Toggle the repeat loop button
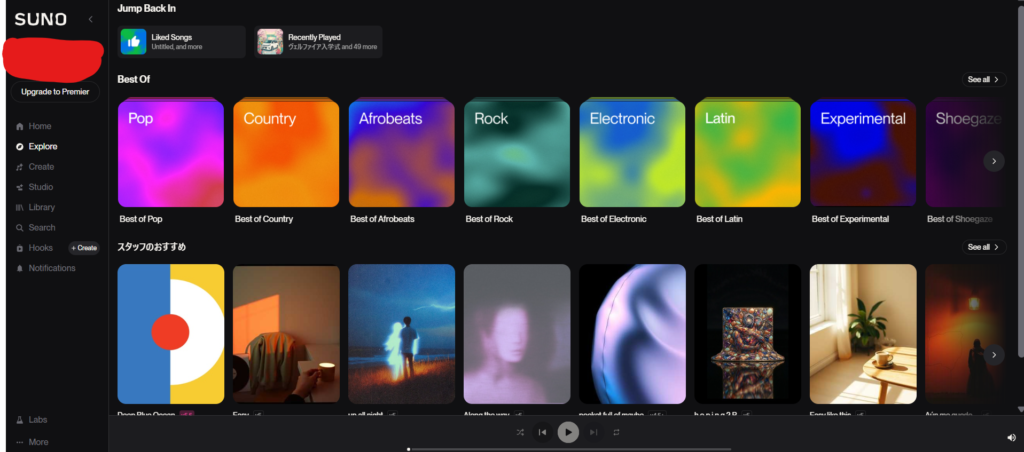1024x452 pixels. tap(616, 432)
